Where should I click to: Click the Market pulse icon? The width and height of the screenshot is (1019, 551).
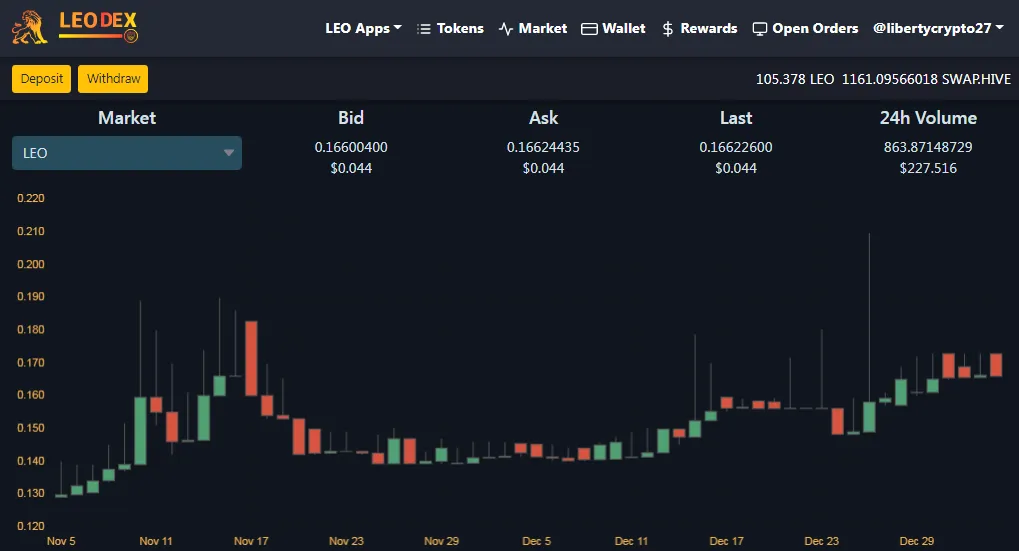coord(506,29)
